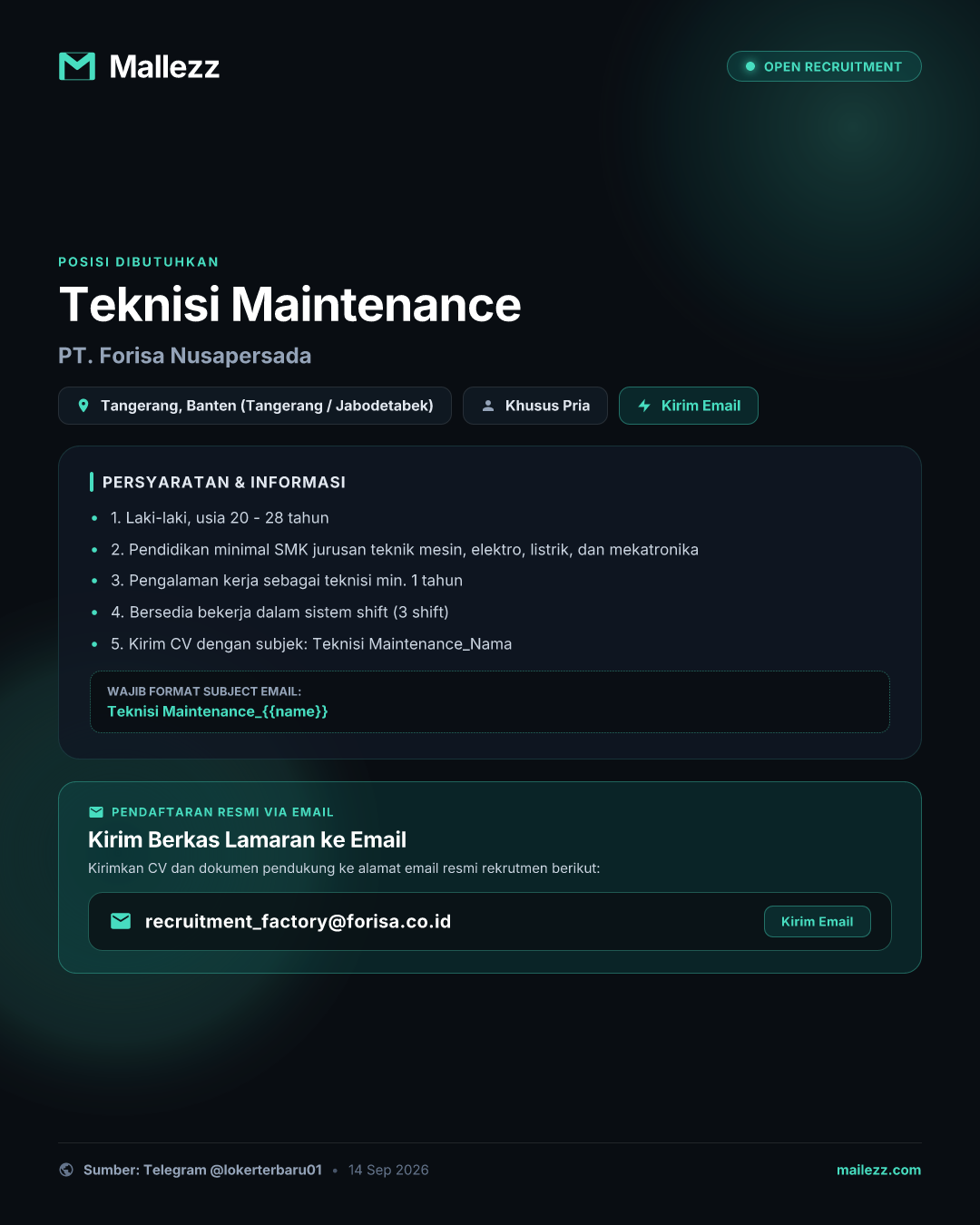This screenshot has width=980, height=1225.
Task: Click the mail icon before recruitment email address
Action: (x=121, y=921)
